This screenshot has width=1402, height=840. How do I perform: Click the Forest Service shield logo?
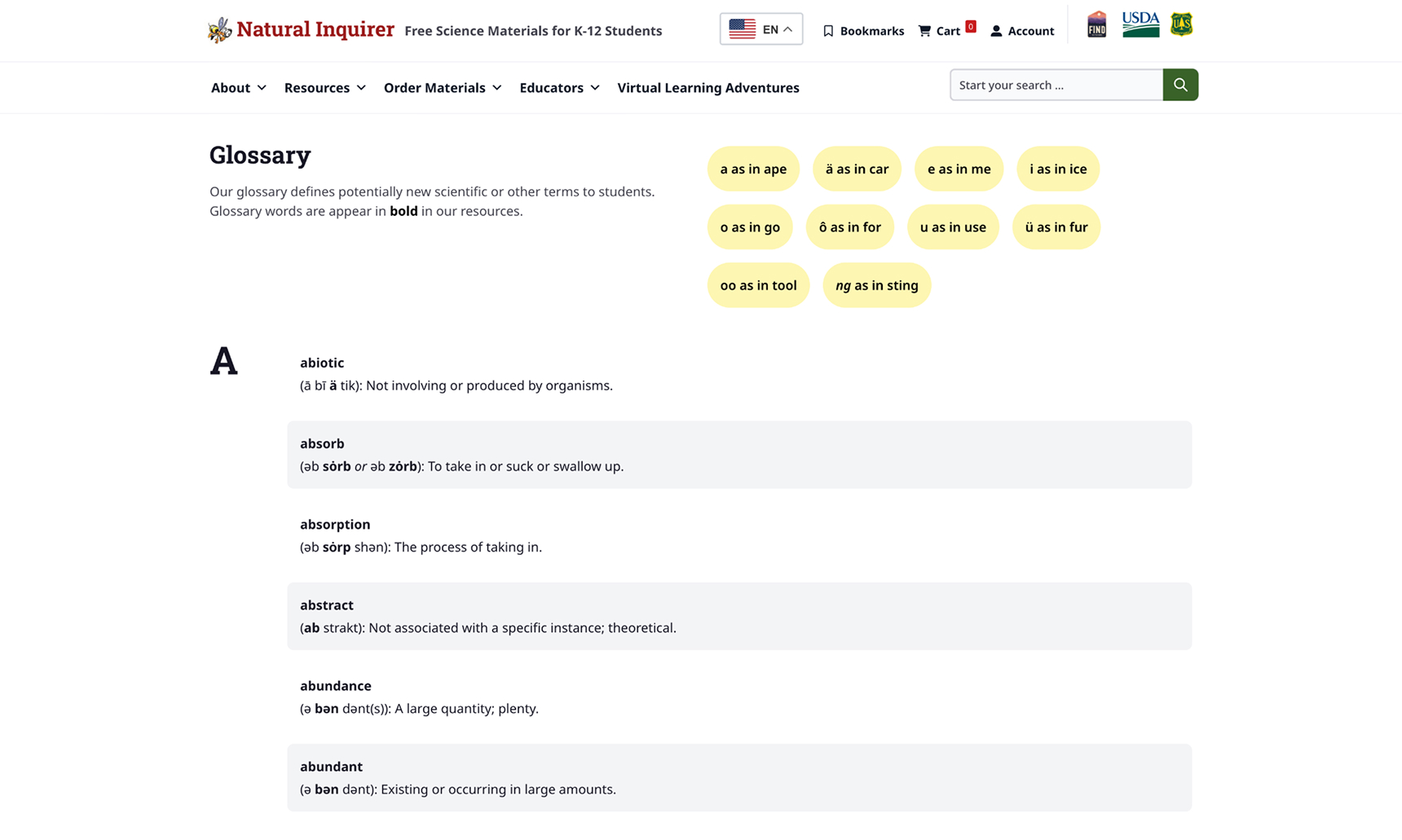click(1181, 24)
